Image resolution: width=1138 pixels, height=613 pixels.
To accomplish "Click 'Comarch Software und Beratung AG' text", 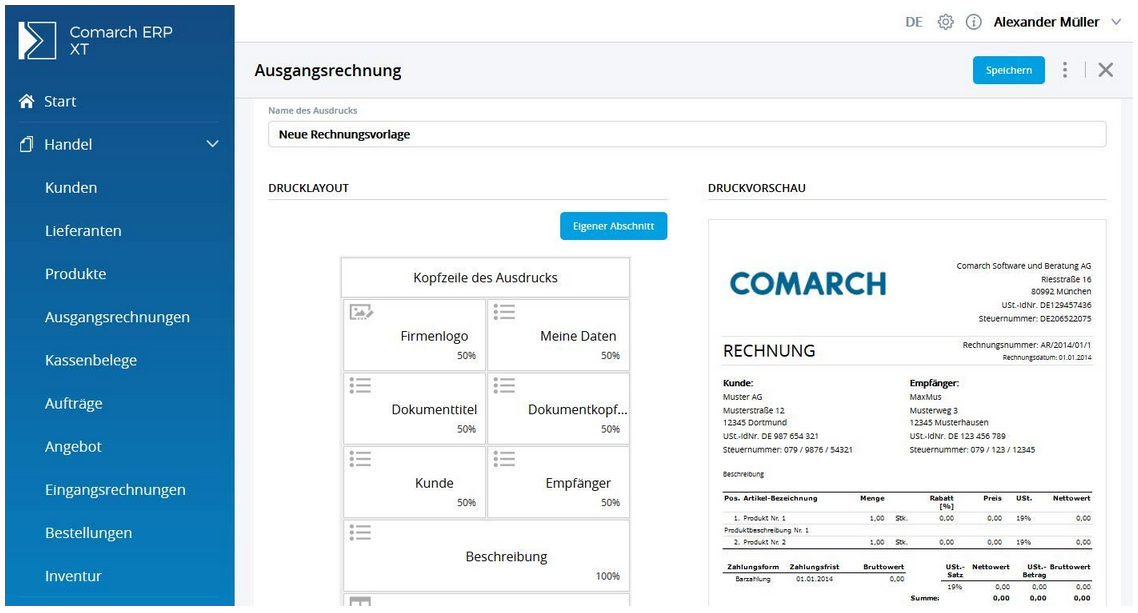I will (x=1023, y=266).
